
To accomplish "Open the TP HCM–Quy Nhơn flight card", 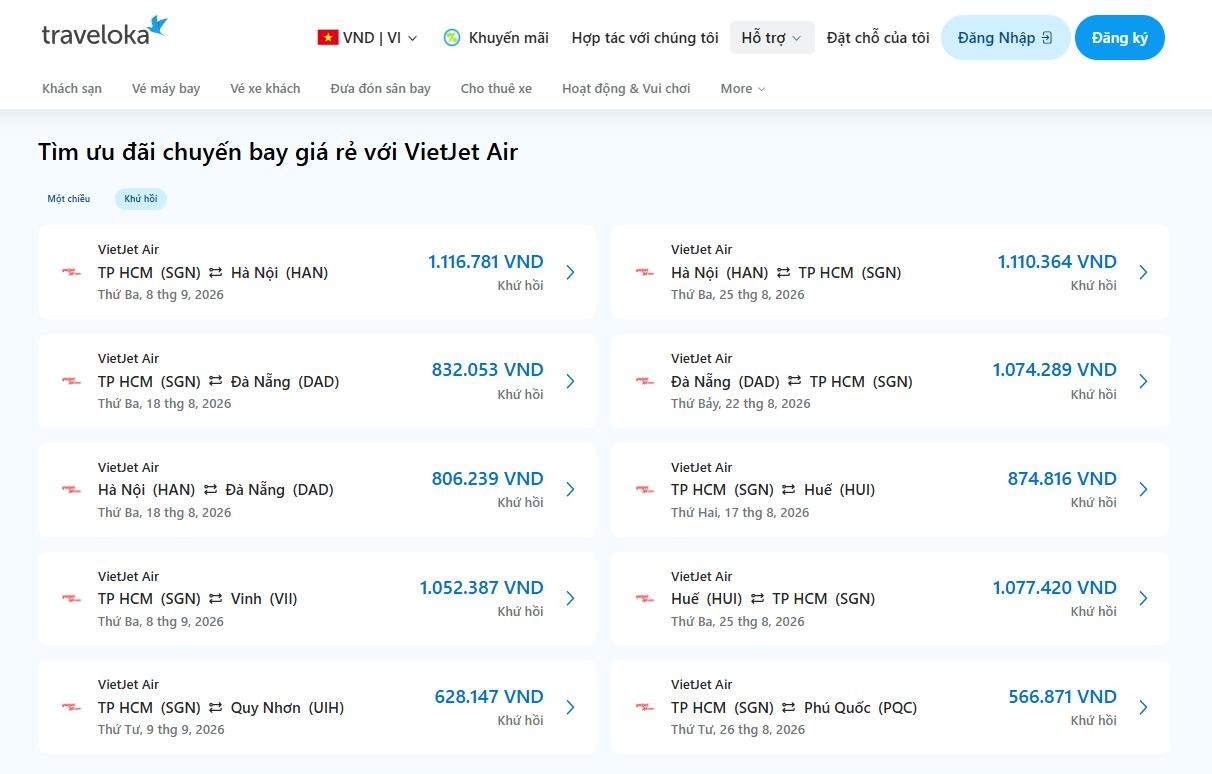I will point(317,707).
